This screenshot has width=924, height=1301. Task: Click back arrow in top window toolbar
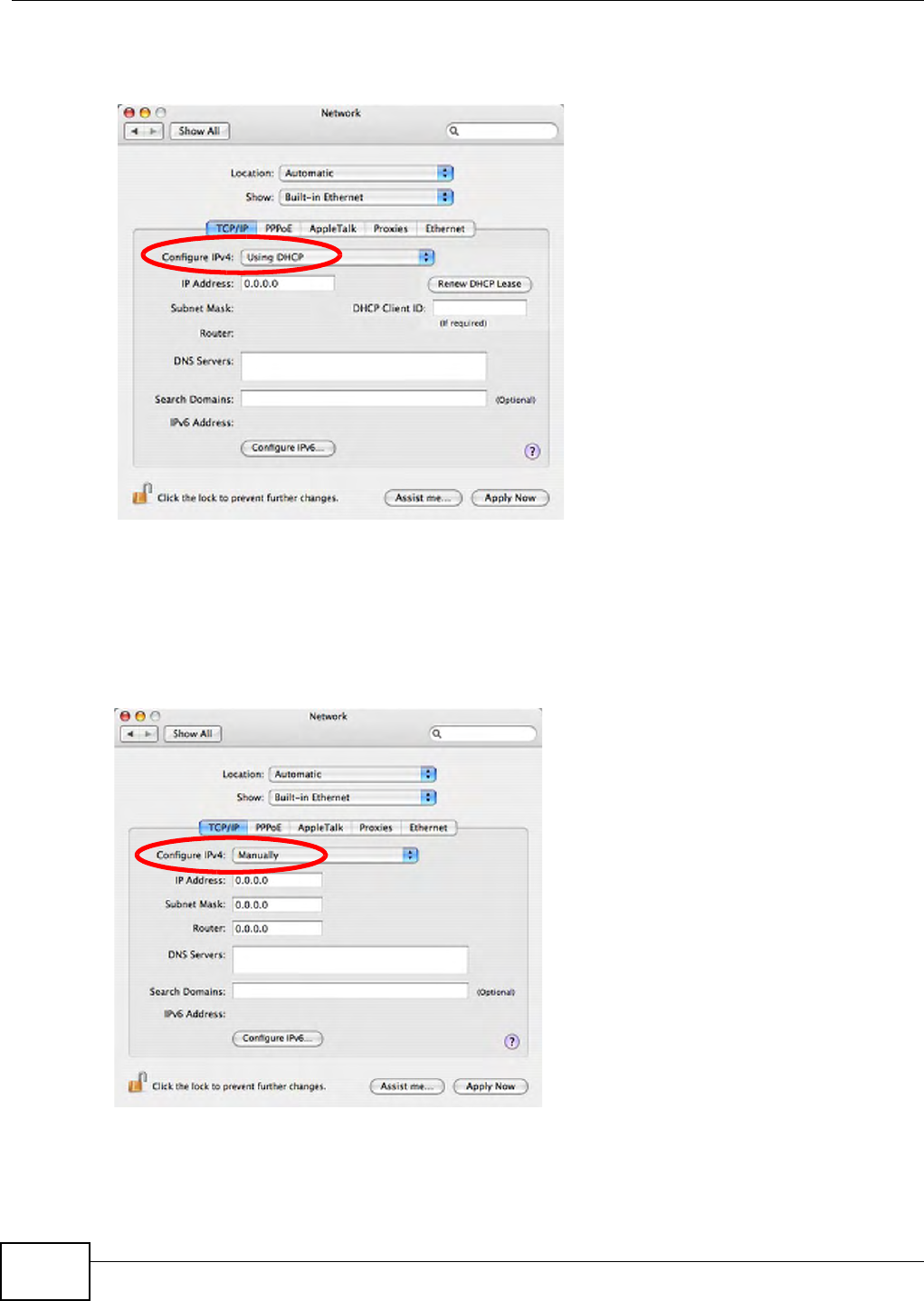coord(134,131)
